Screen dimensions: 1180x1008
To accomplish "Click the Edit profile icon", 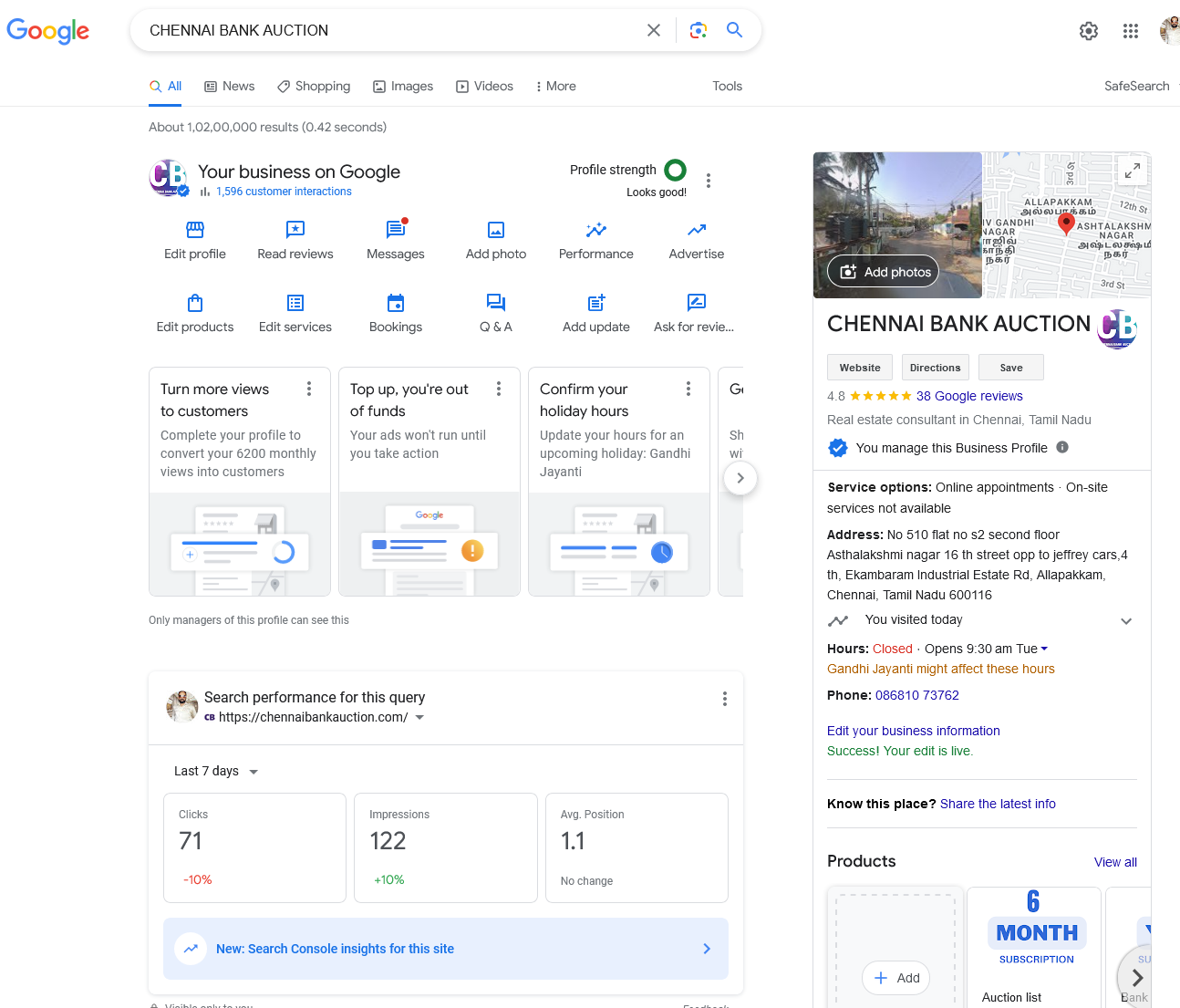I will click(194, 231).
